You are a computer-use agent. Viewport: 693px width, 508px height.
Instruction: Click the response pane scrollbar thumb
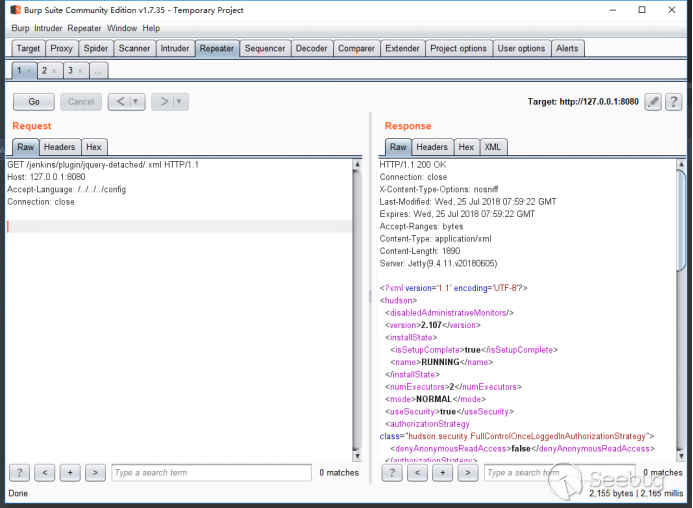point(681,220)
